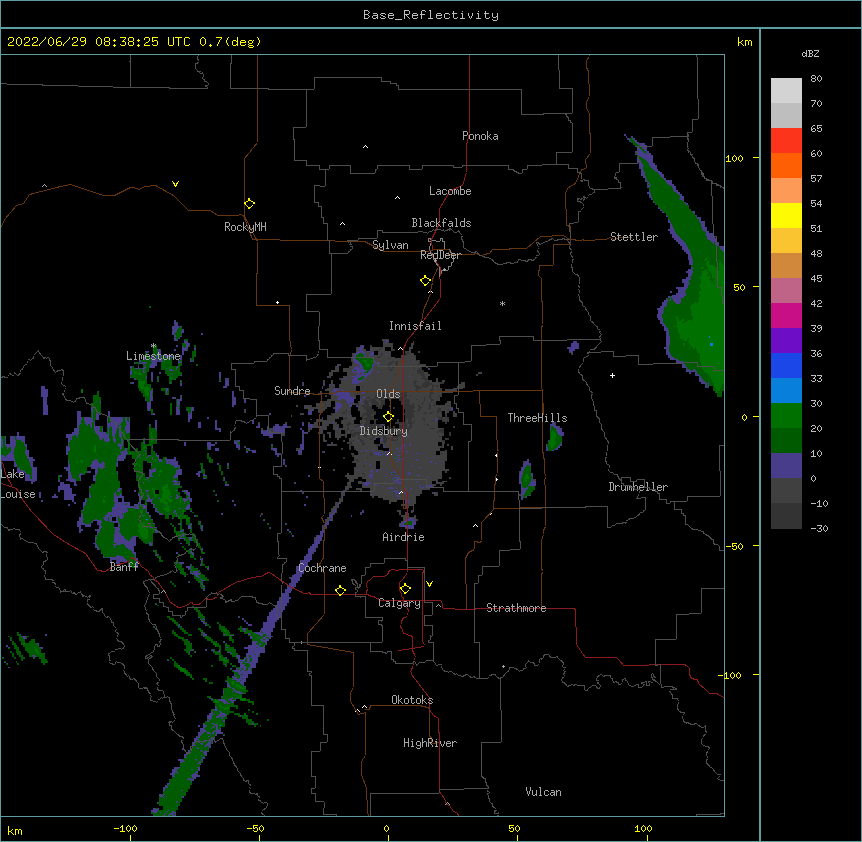Image resolution: width=862 pixels, height=842 pixels.
Task: Select the yellow diamond marker south of RedDeer
Action: point(426,281)
